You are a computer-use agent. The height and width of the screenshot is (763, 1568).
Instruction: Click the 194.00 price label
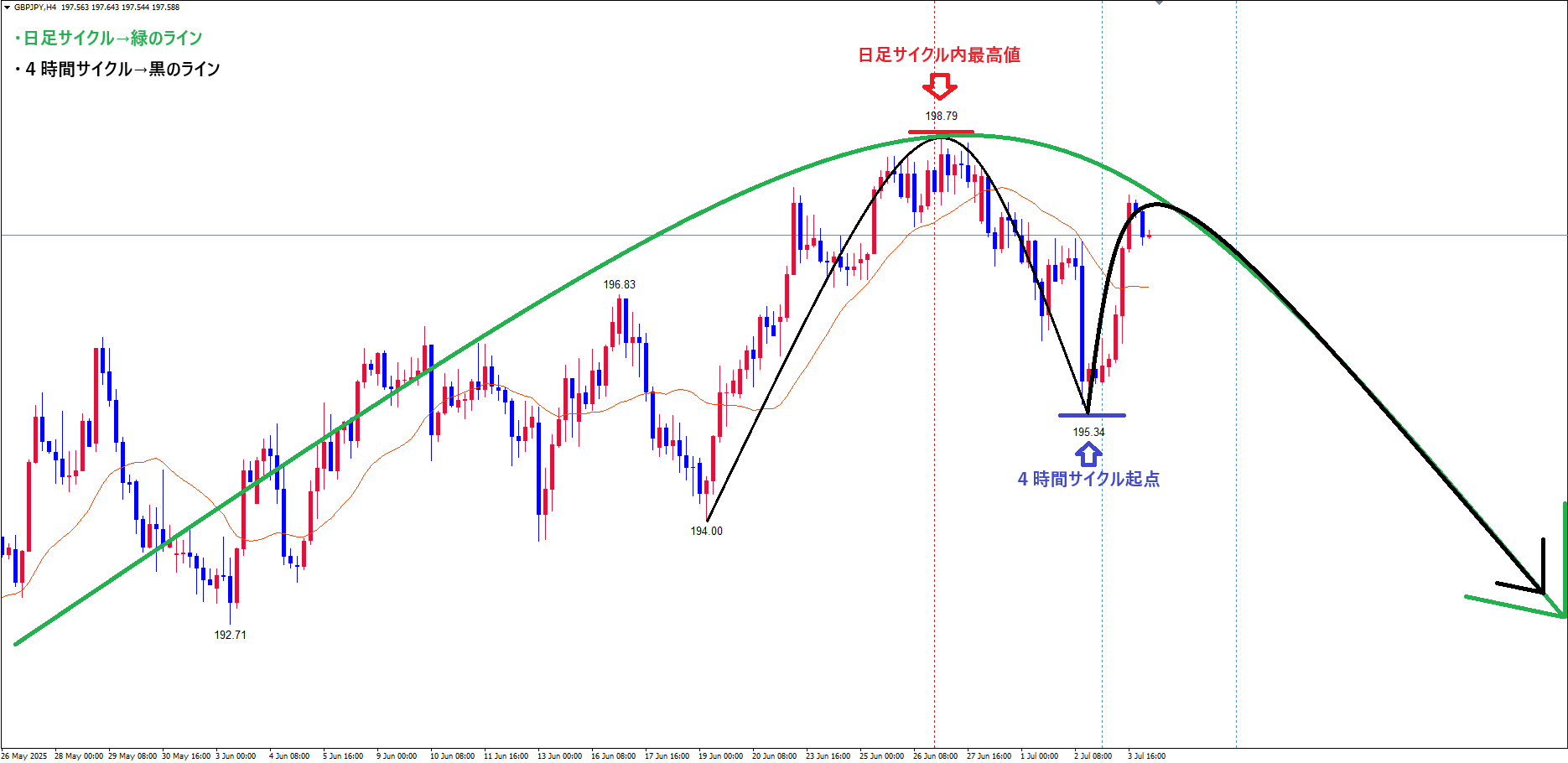point(706,531)
